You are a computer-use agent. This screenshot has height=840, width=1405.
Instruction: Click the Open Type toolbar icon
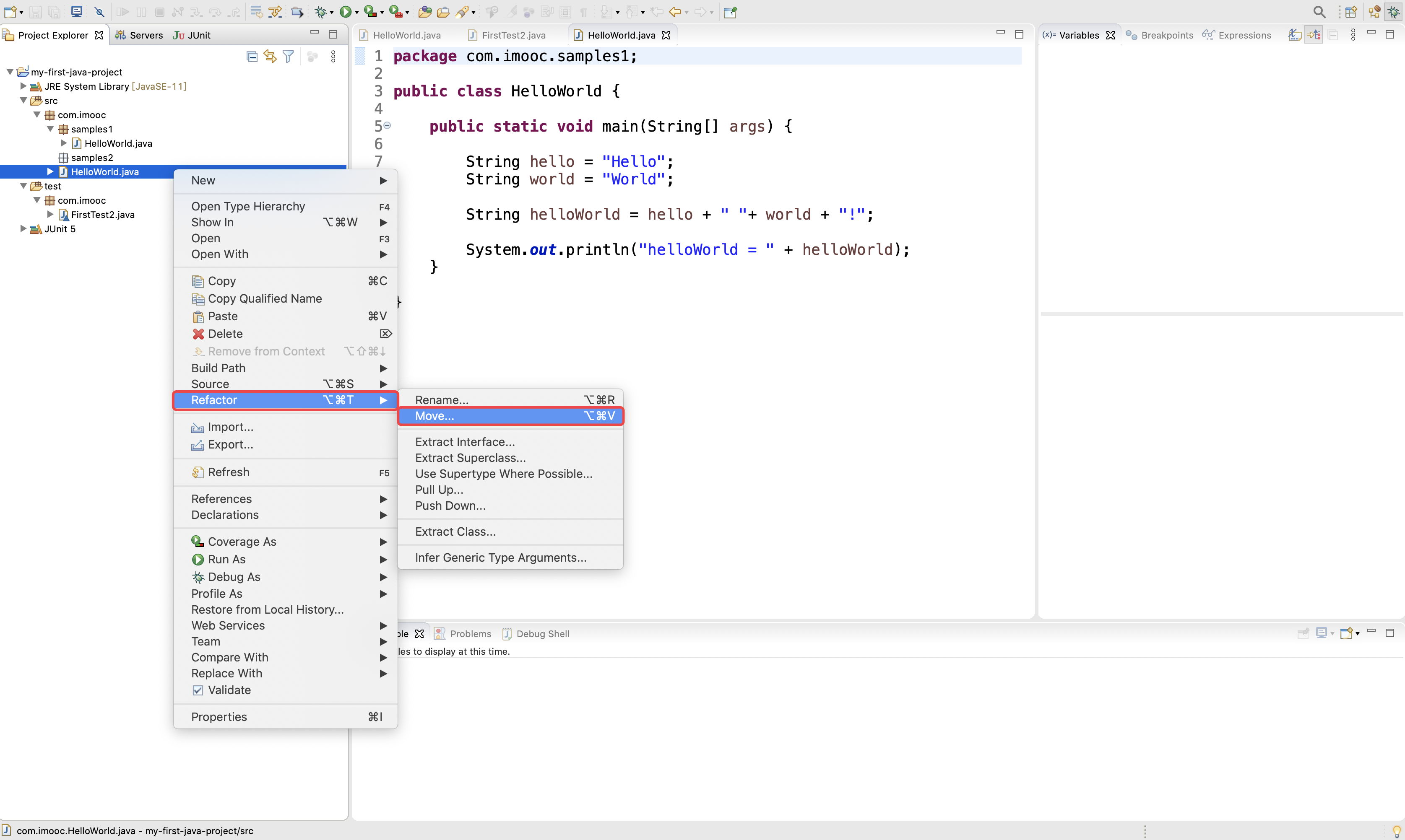pos(425,11)
